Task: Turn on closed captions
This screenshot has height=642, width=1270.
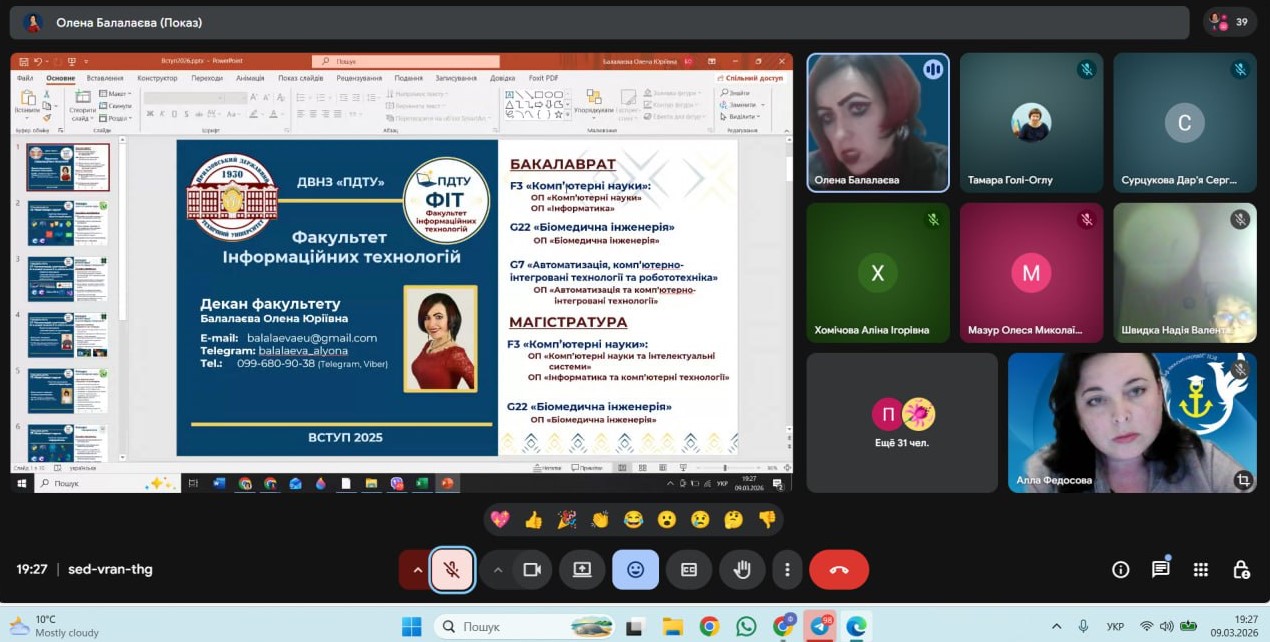Action: click(x=688, y=570)
